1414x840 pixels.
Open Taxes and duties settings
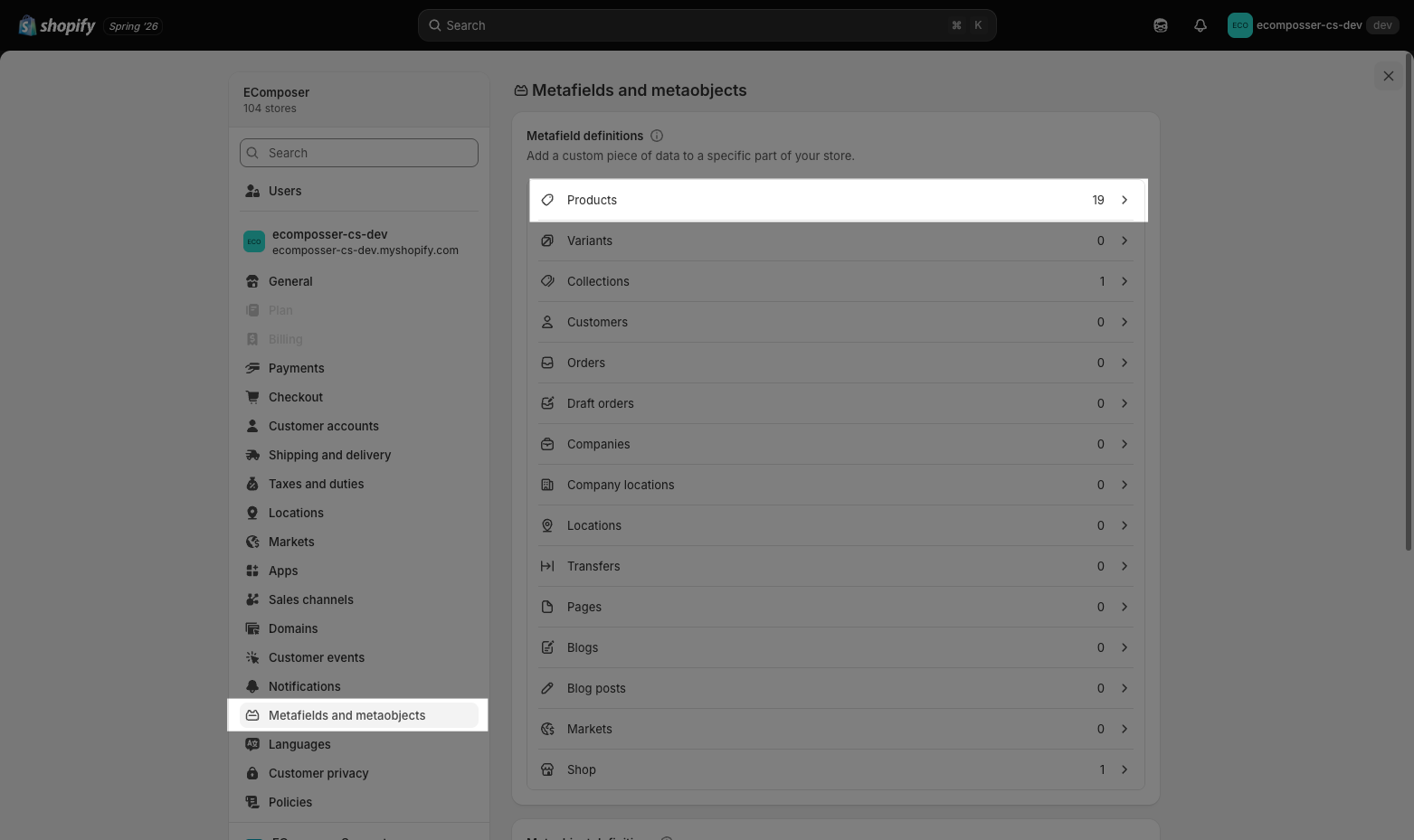click(359, 484)
